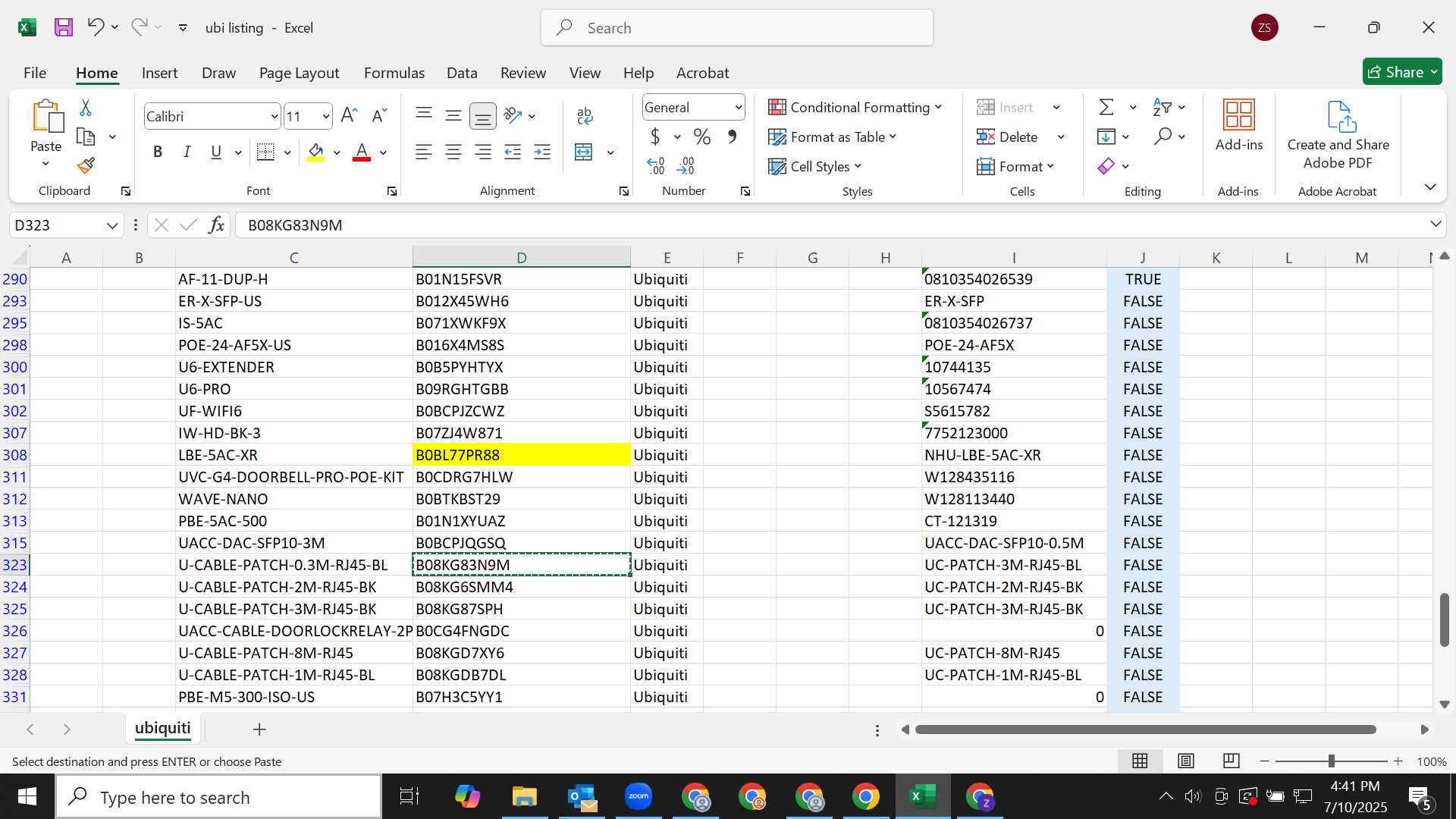Open the Calibri font name dropdown

[274, 116]
